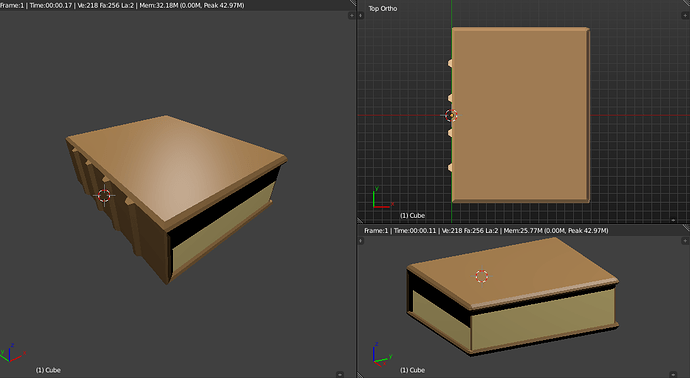The height and width of the screenshot is (378, 690).
Task: Show hidden header of the Top Ortho viewport
Action: click(673, 220)
